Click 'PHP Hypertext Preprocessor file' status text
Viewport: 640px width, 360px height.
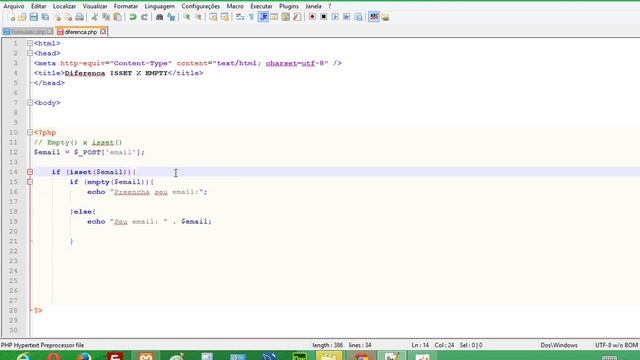tap(42, 345)
